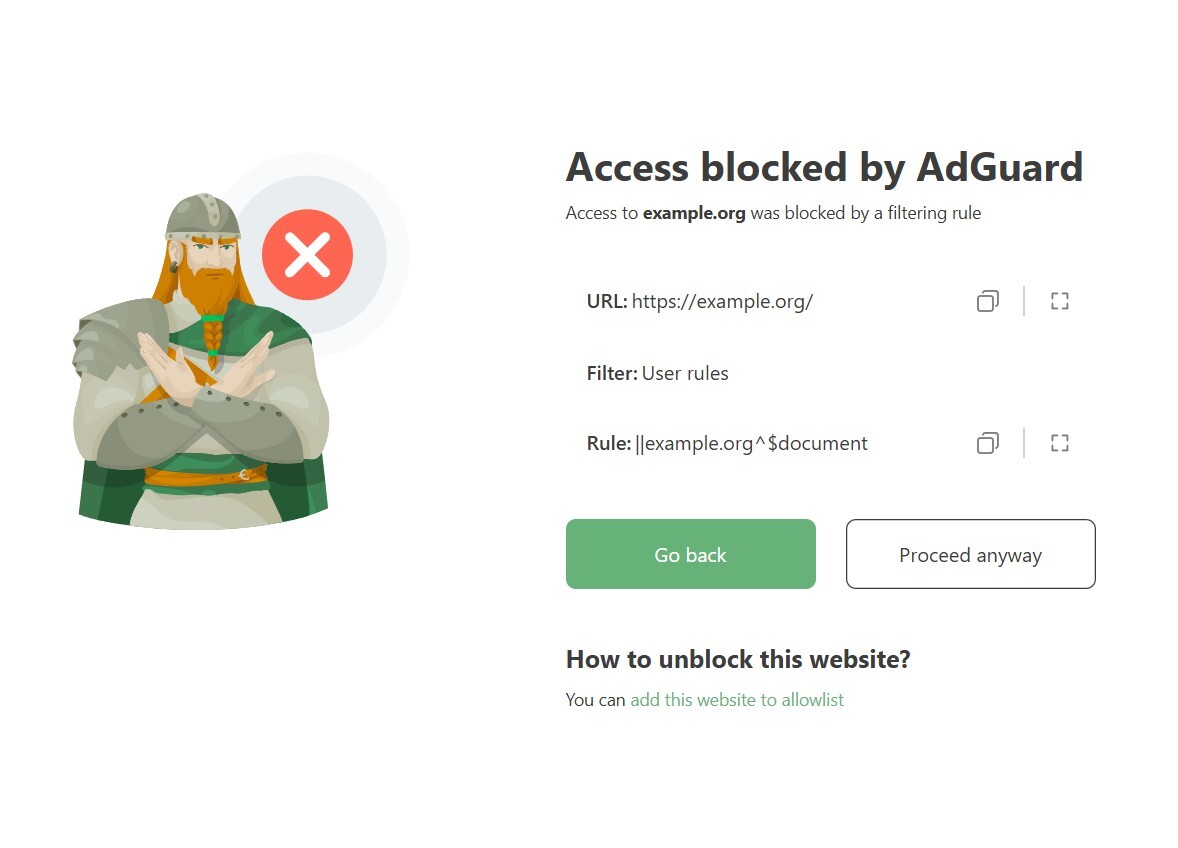Click the How to unblock this website heading
This screenshot has width=1178, height=848.
[x=738, y=659]
